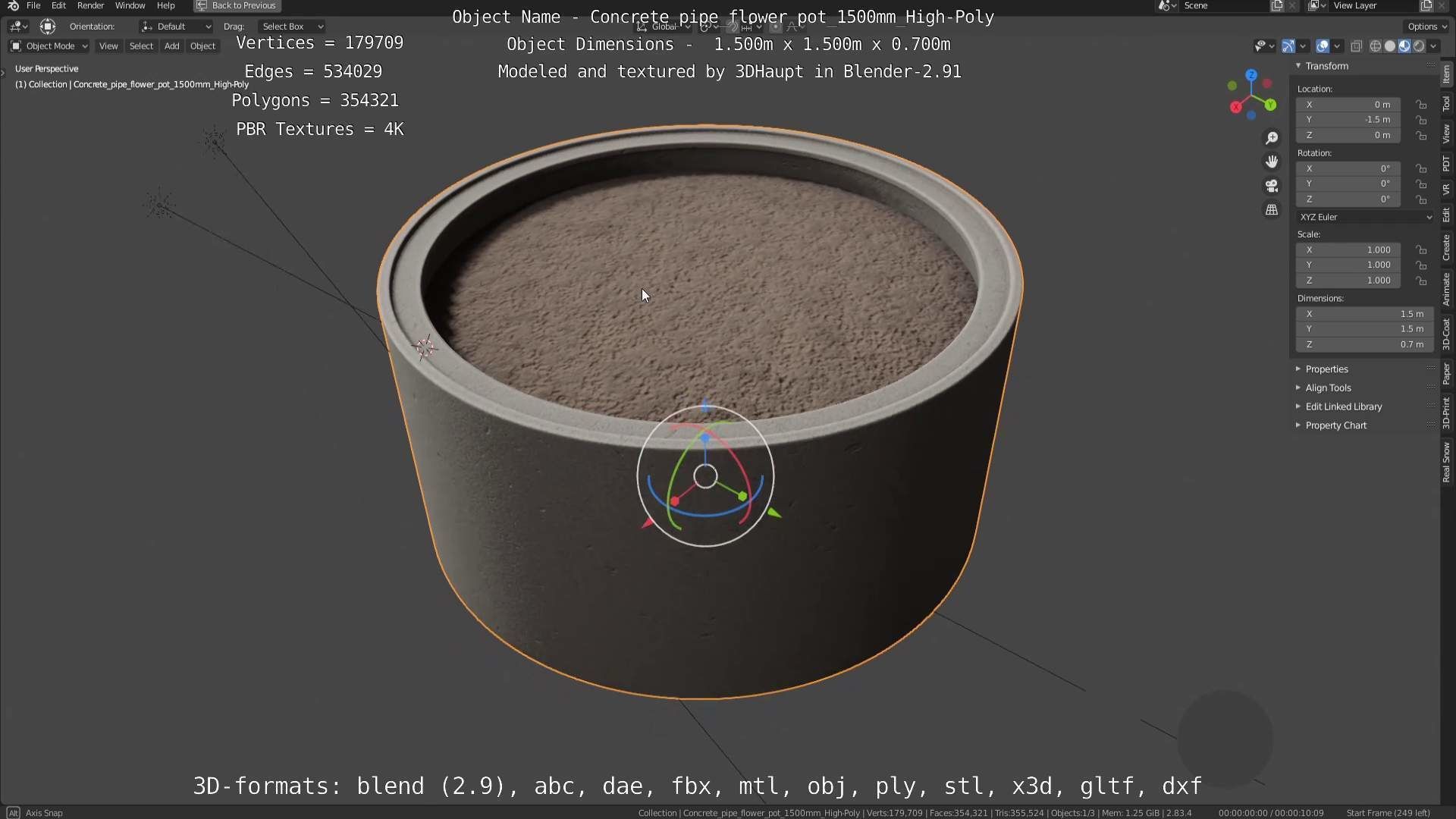Click the Scene name field
Screen dimensions: 1456x819
[1224, 5]
